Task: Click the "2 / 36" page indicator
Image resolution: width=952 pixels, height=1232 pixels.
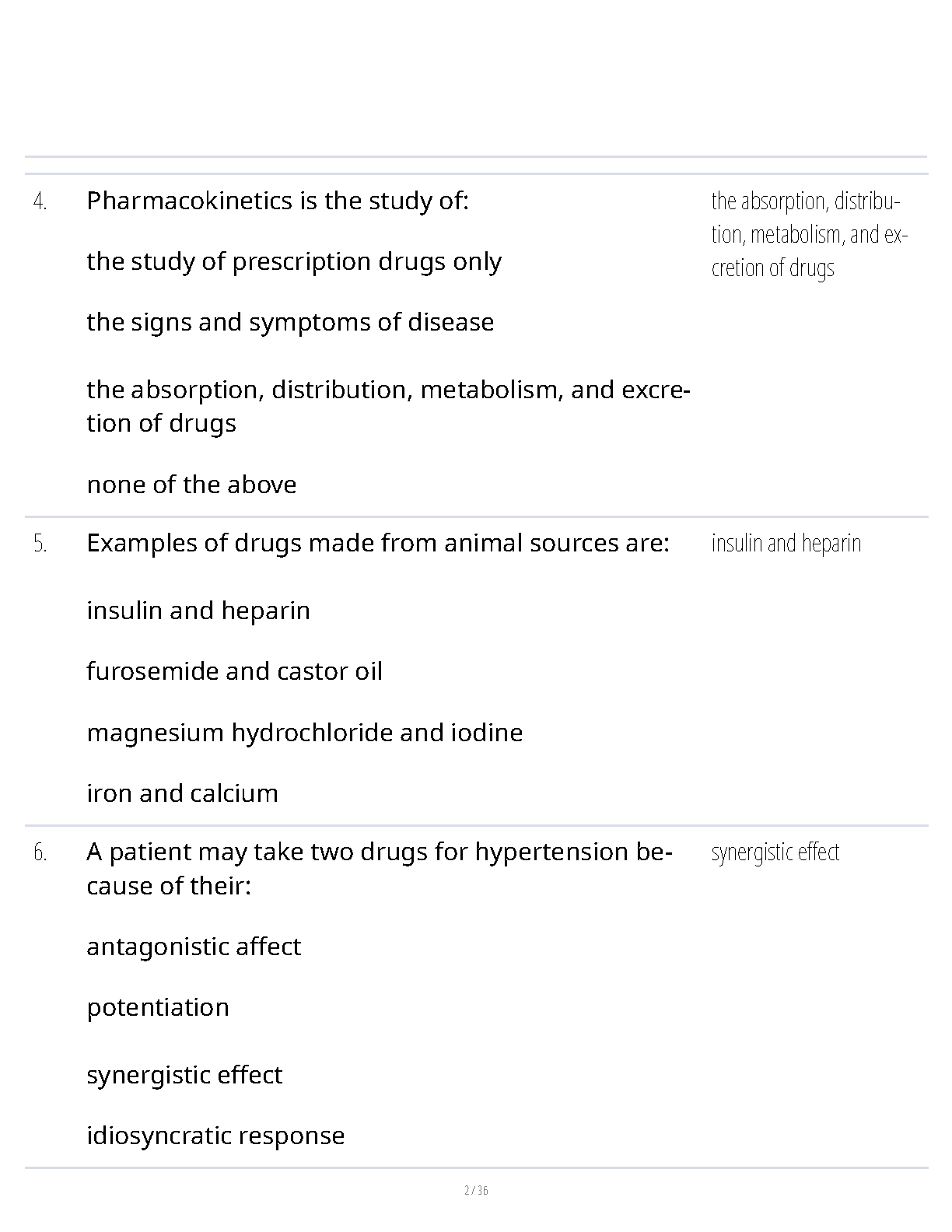Action: click(476, 1191)
